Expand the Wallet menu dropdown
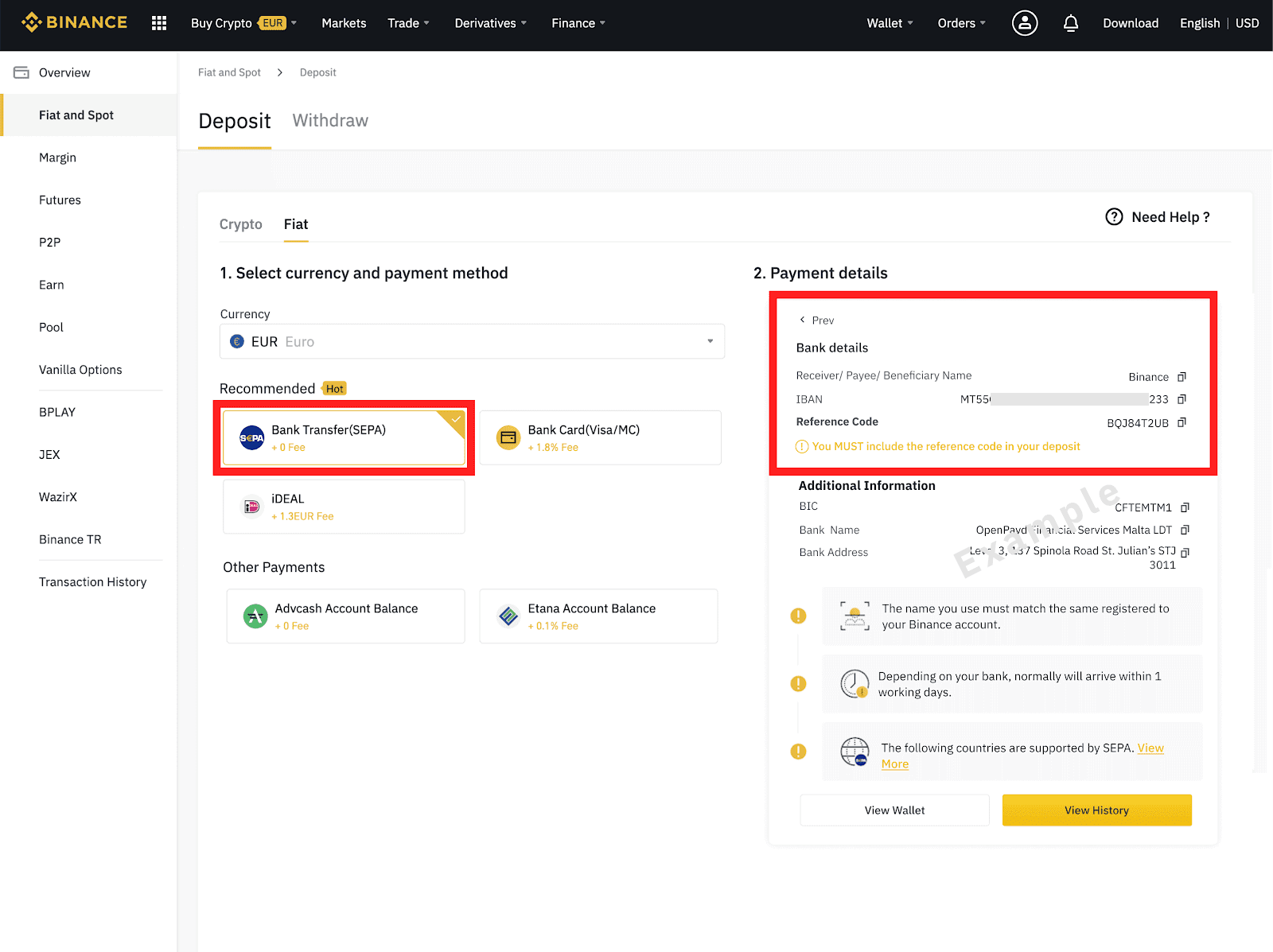The width and height of the screenshot is (1273, 952). [890, 23]
